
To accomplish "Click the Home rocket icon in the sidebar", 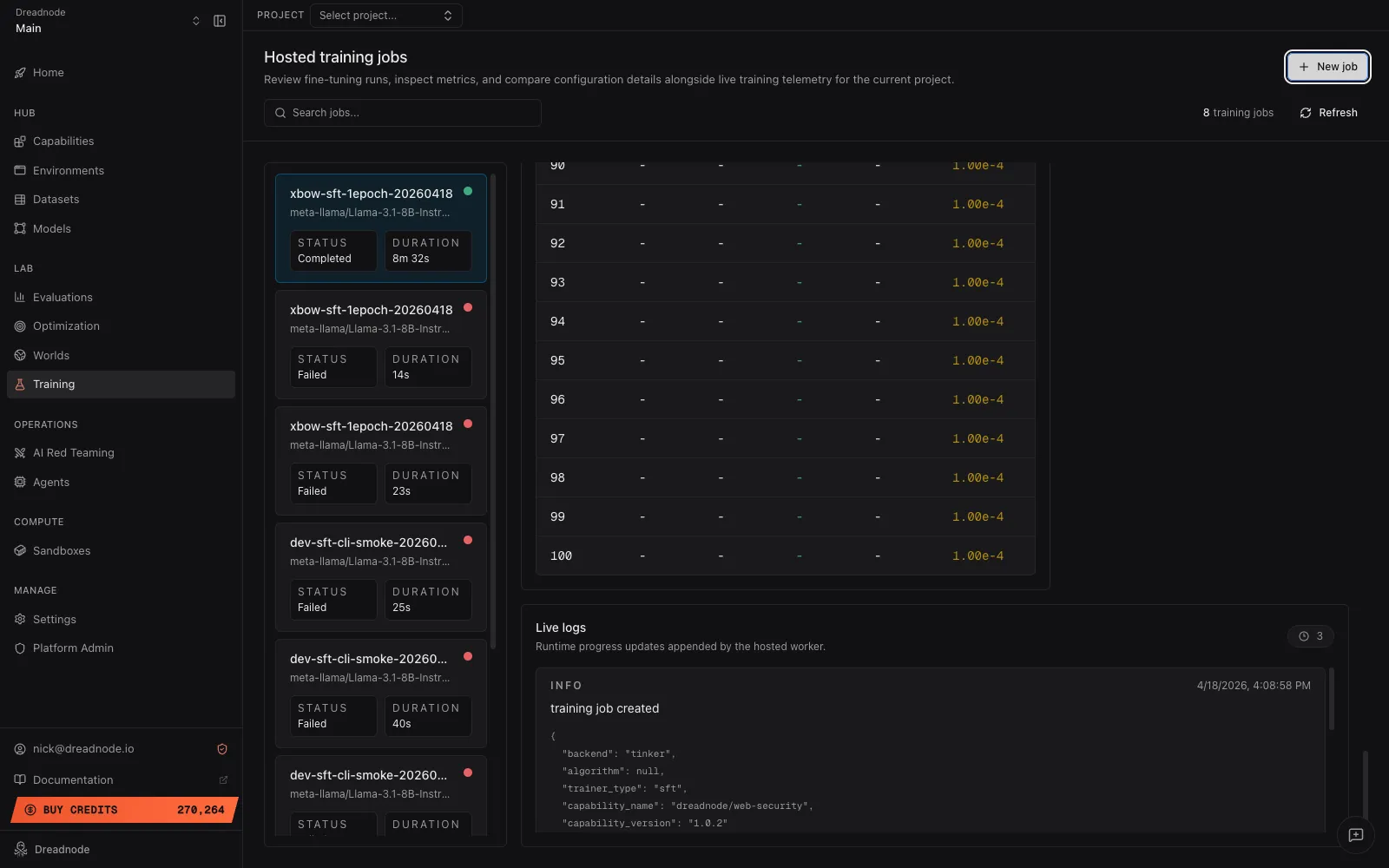I will tap(21, 73).
